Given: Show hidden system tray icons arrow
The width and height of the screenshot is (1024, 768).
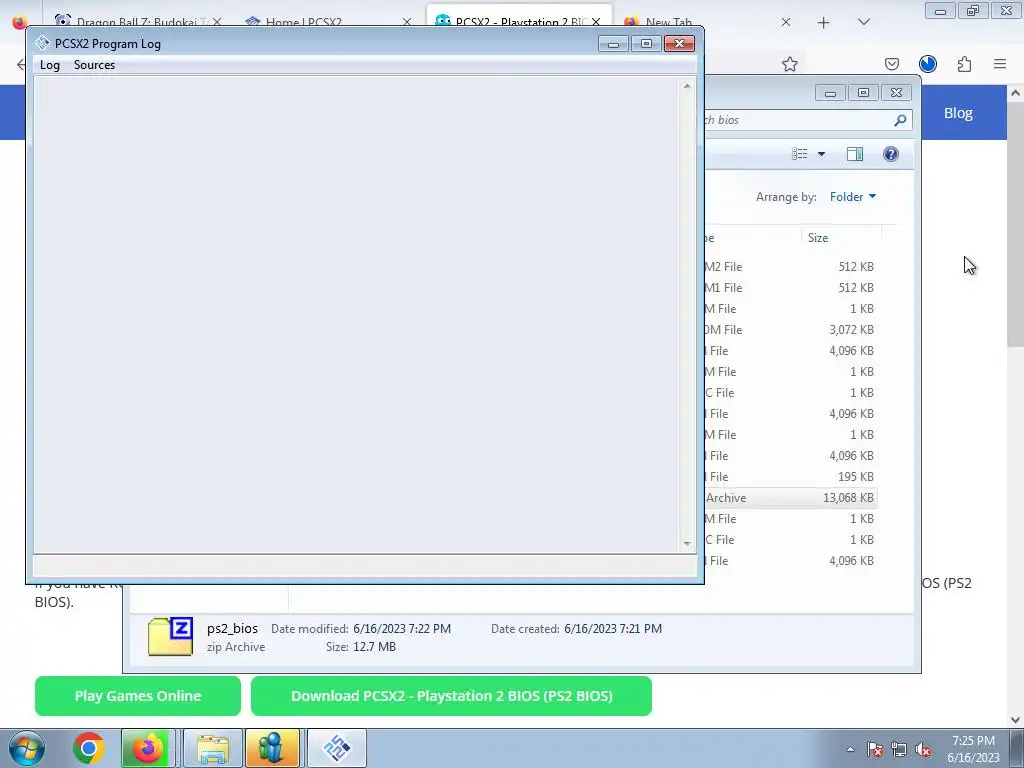Looking at the screenshot, I should click(x=850, y=749).
